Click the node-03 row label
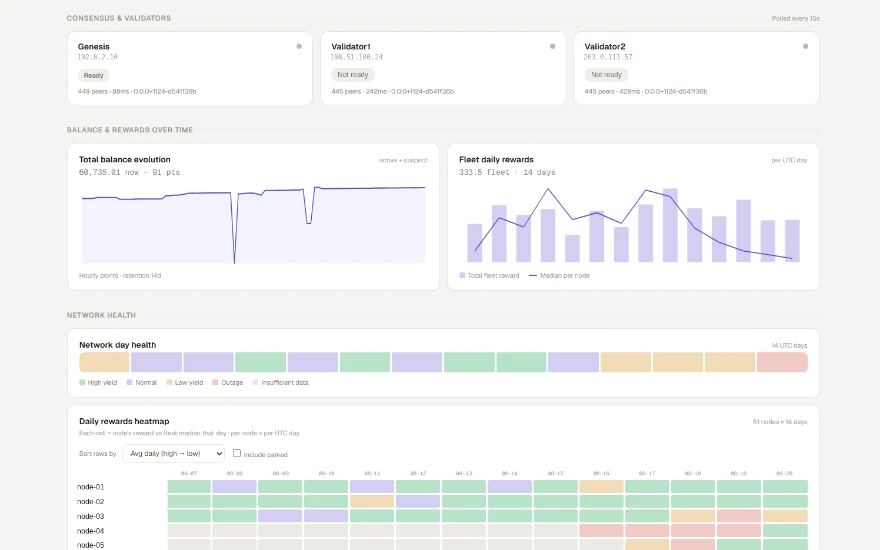 click(x=90, y=516)
